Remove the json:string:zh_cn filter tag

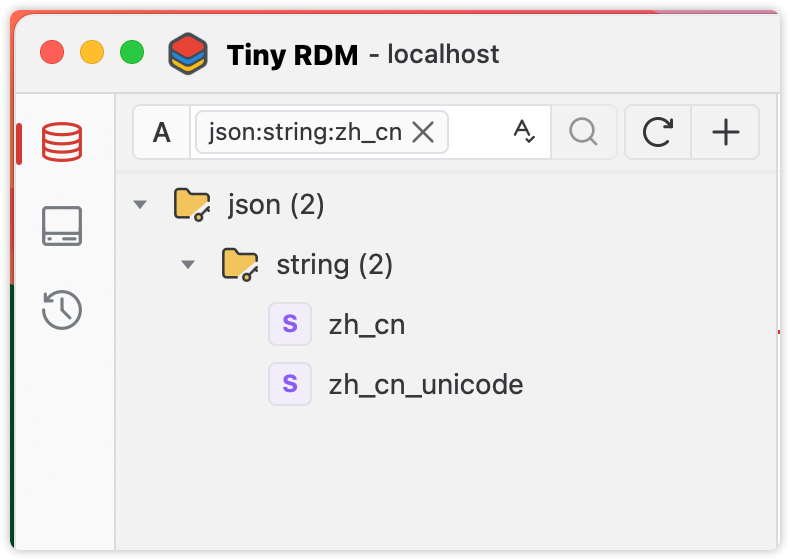[423, 133]
